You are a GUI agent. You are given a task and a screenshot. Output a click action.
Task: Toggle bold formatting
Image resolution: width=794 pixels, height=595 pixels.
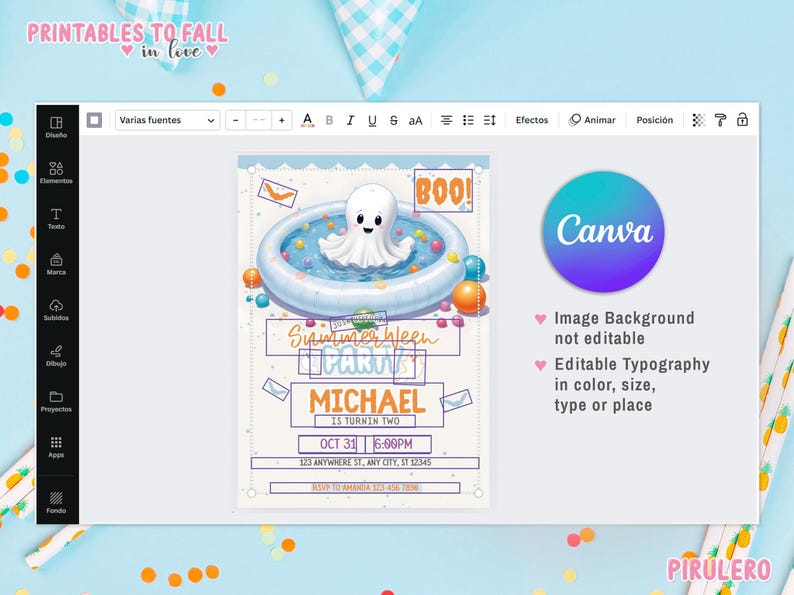329,120
